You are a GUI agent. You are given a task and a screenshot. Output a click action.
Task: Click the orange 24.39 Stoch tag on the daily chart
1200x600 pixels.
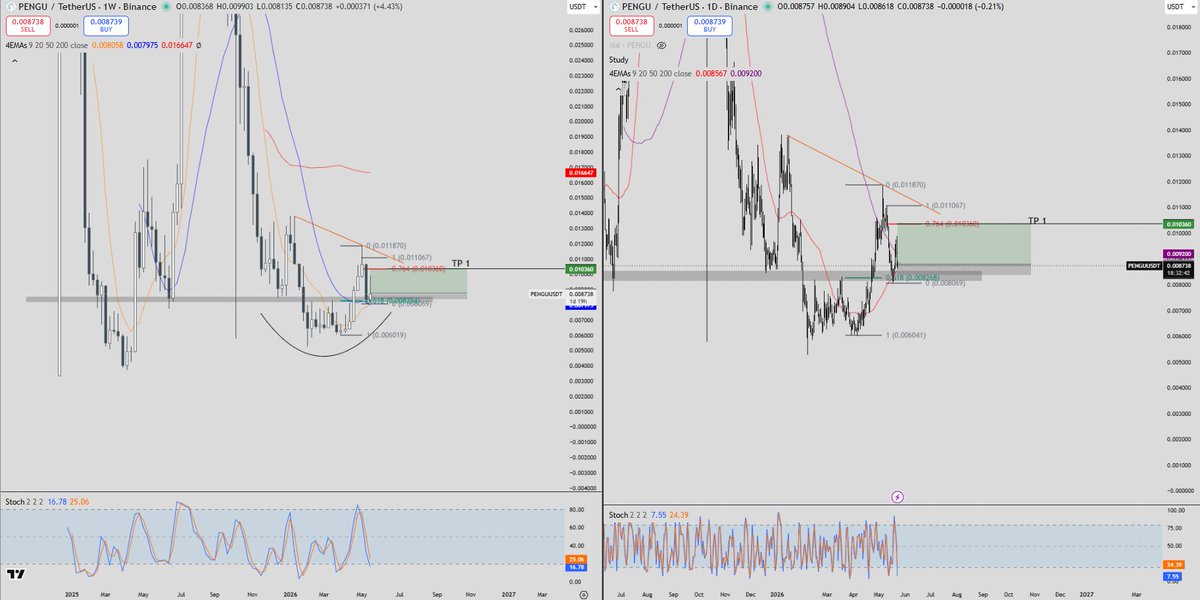tap(1176, 565)
